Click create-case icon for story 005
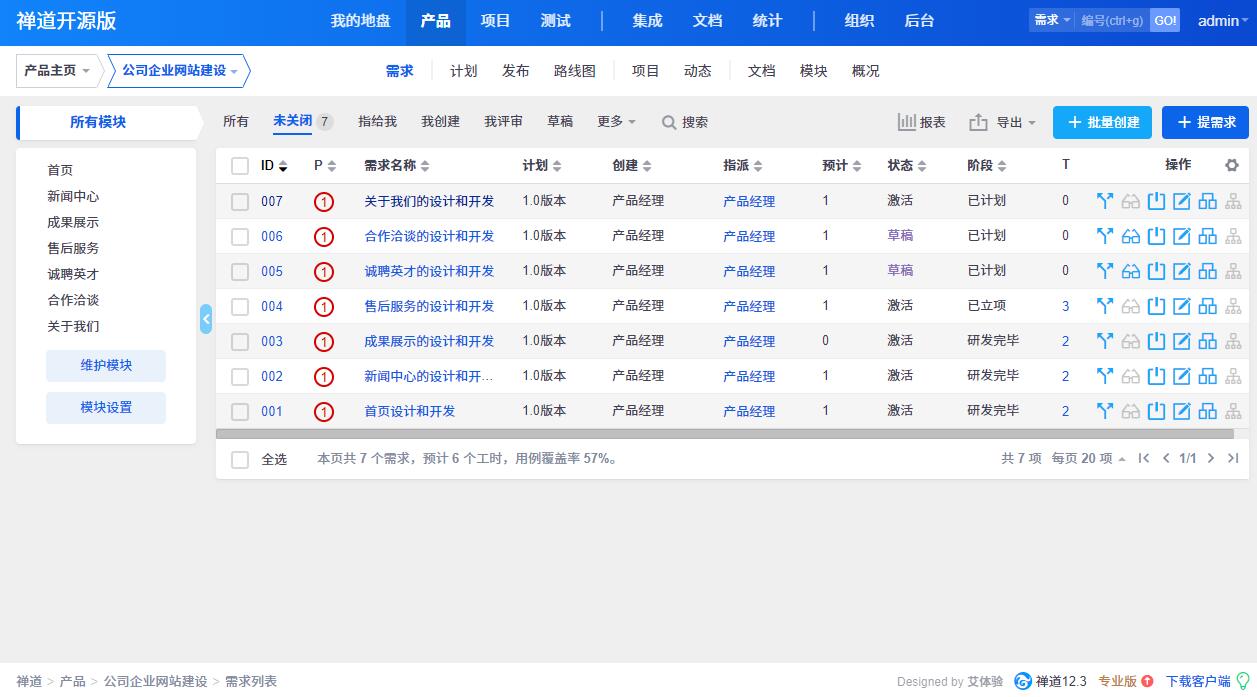 pos(1208,271)
